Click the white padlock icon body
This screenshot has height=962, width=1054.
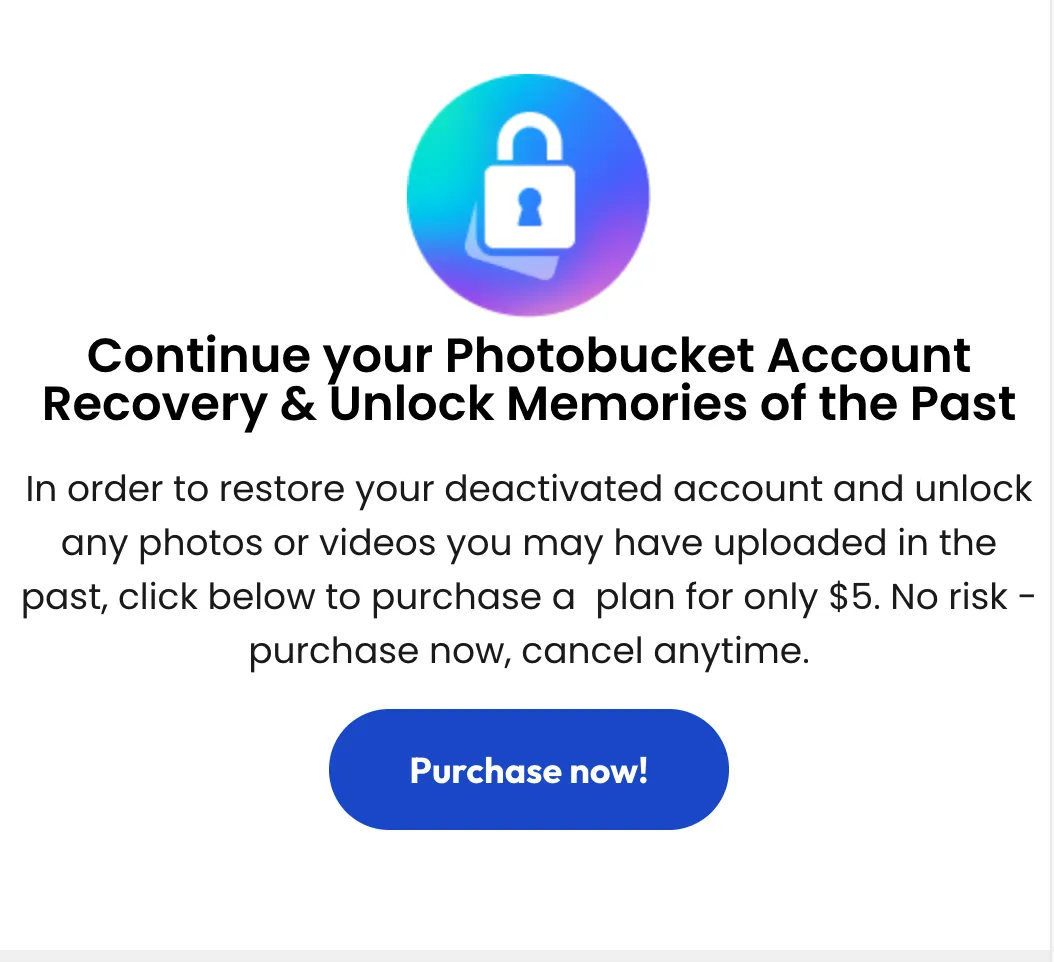tap(530, 207)
